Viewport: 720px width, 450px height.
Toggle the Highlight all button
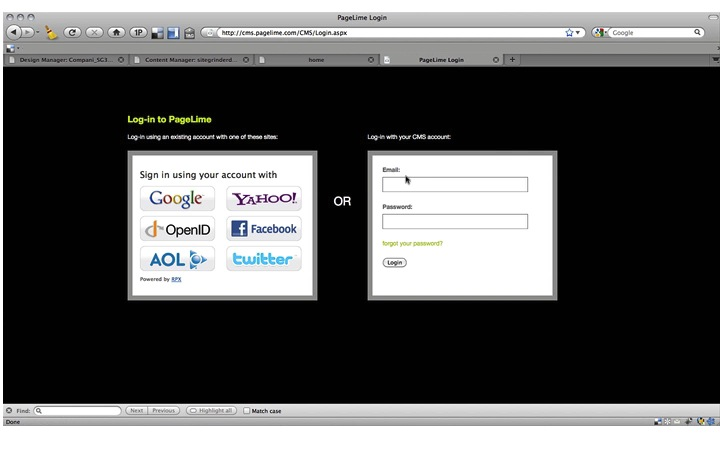[211, 411]
